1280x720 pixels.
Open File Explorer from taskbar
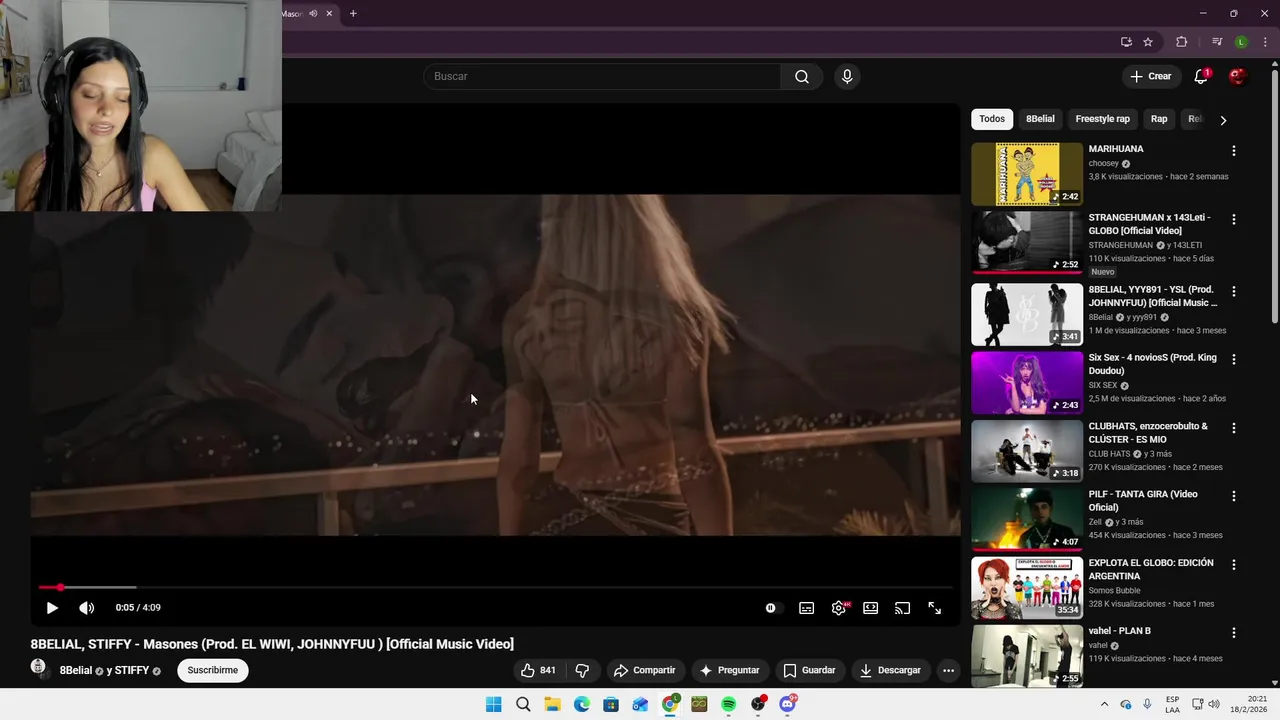(552, 704)
